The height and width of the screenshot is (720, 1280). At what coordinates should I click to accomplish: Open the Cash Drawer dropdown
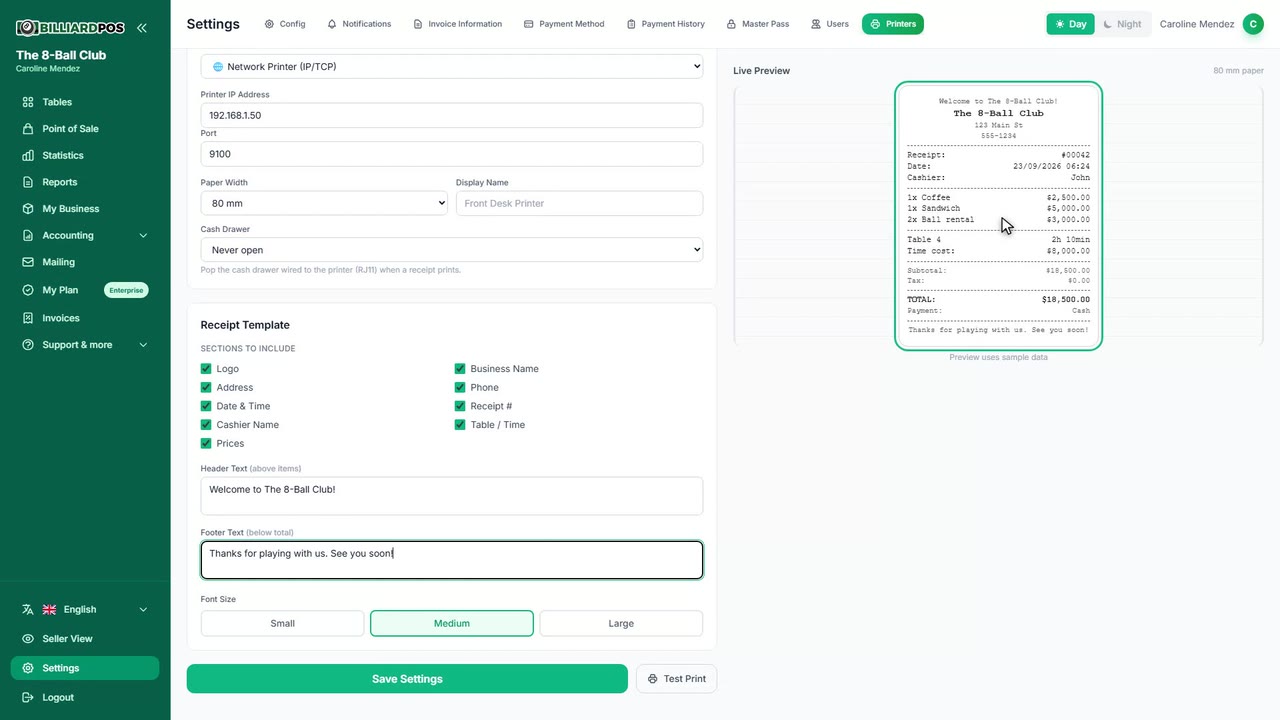pos(452,250)
